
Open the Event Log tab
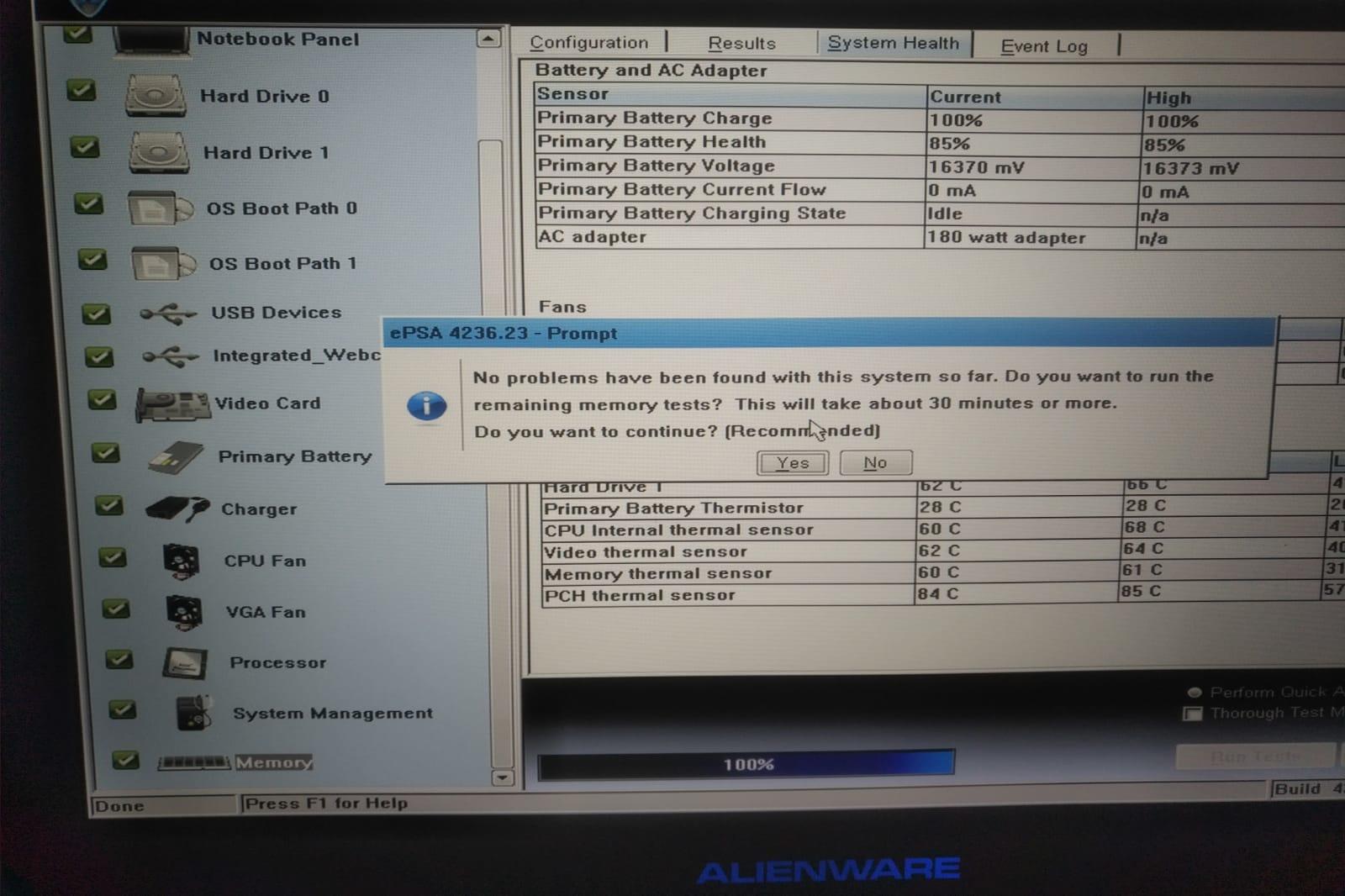1043,46
